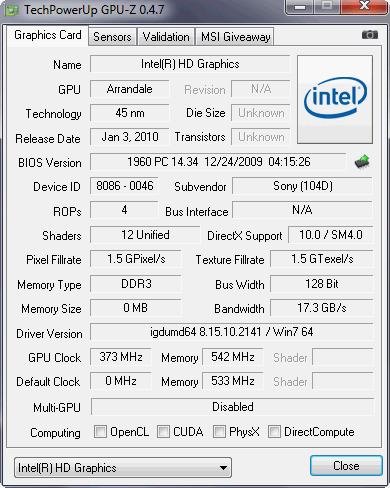Screen dimensions: 390x488
Task: Click the Memory Type field DDR3
Action: 136,284
